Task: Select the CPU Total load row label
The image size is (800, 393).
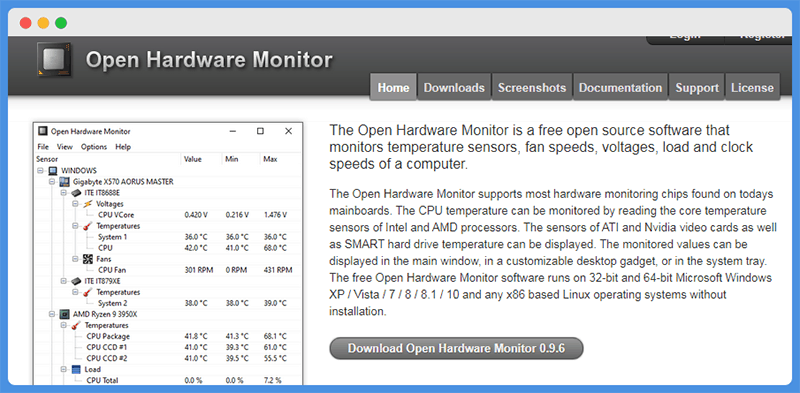Action: [103, 380]
